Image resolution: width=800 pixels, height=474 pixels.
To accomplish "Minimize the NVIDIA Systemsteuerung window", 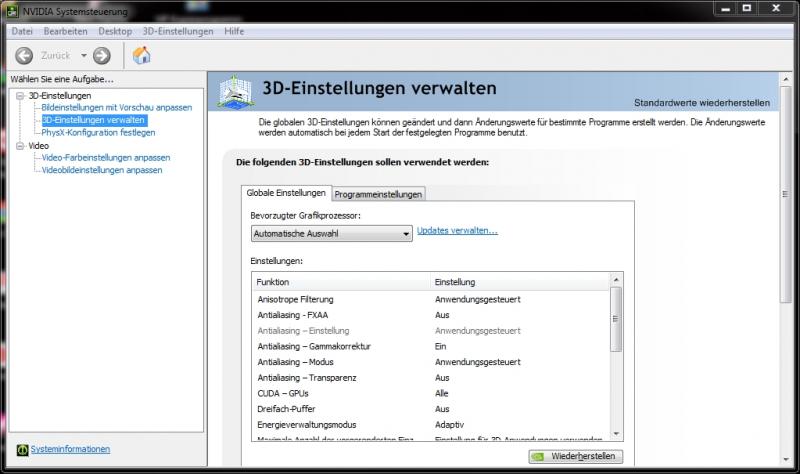I will (x=725, y=8).
